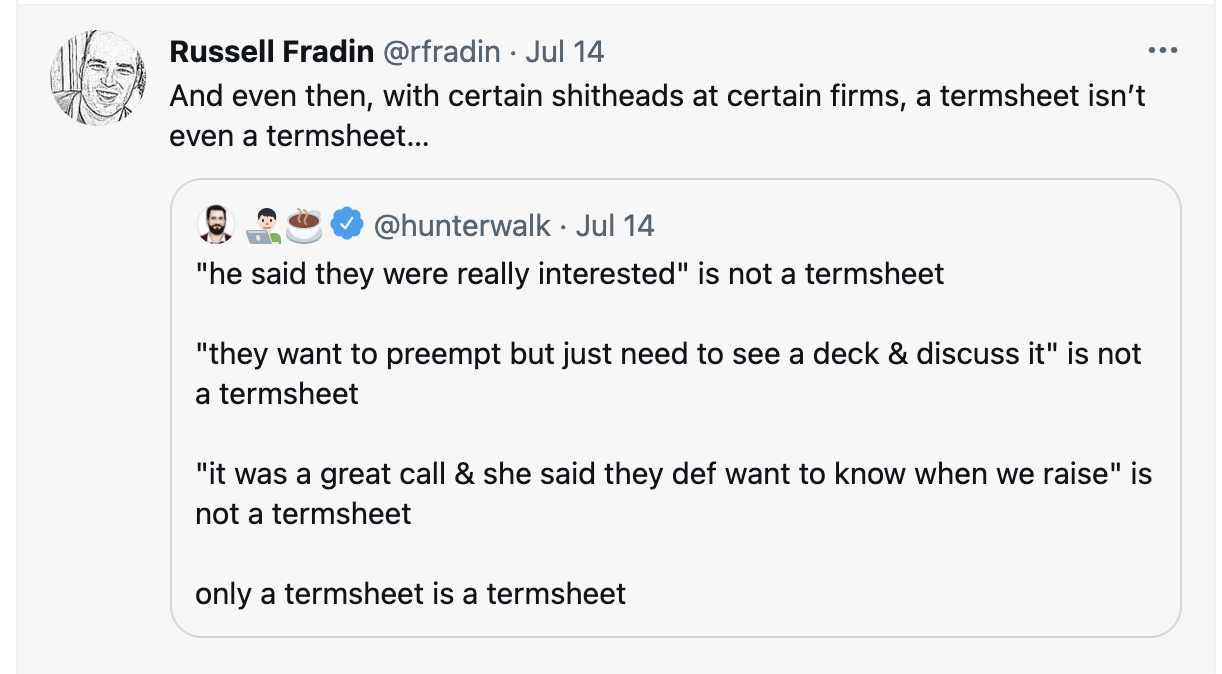
Task: Click the blue verified badge
Action: tap(346, 225)
